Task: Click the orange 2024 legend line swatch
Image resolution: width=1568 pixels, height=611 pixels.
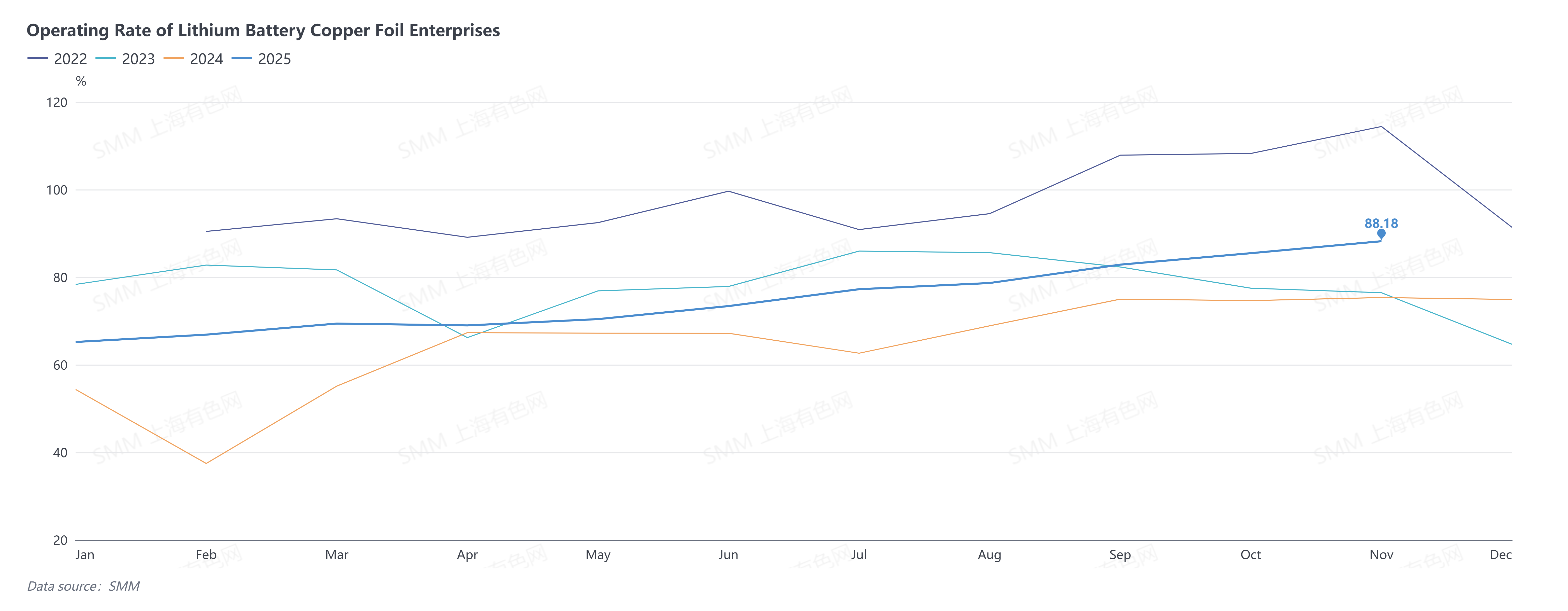Action: (174, 59)
